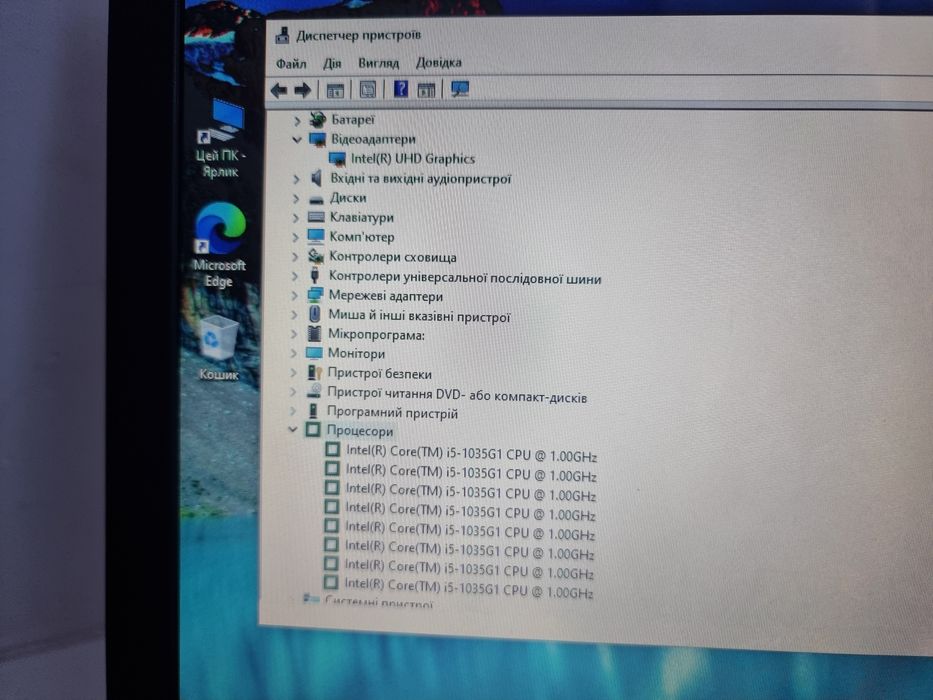Select the Контролери сховища icon
Screen dimensions: 933x700
pos(315,256)
